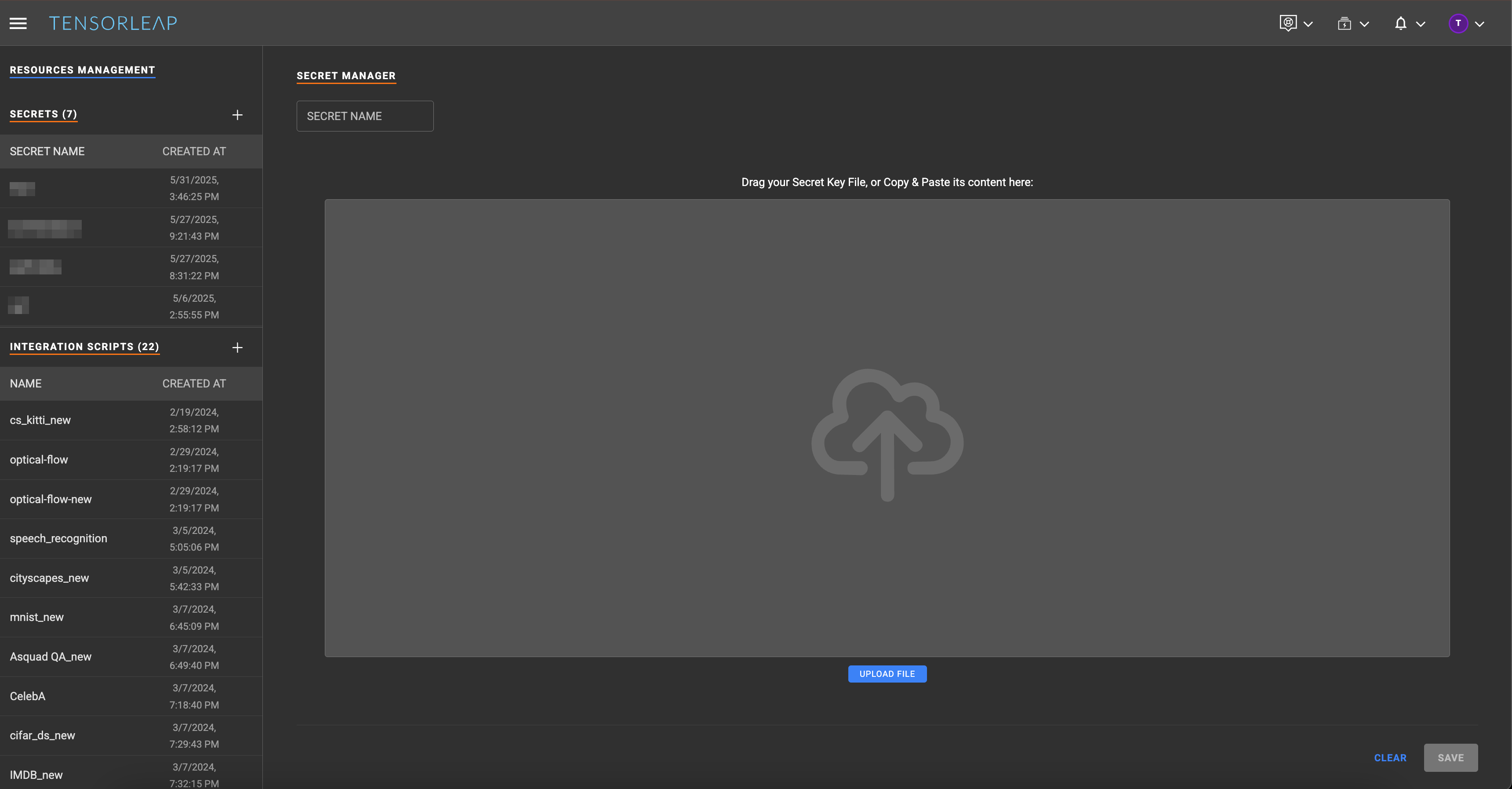Viewport: 1512px width, 789px height.
Task: Select the speech_recognition script row
Action: [x=59, y=538]
